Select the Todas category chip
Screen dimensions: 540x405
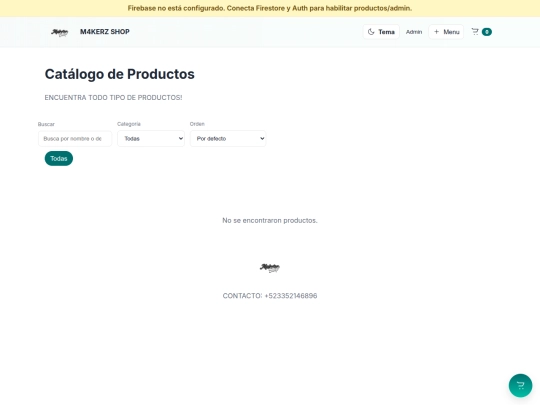coord(59,158)
